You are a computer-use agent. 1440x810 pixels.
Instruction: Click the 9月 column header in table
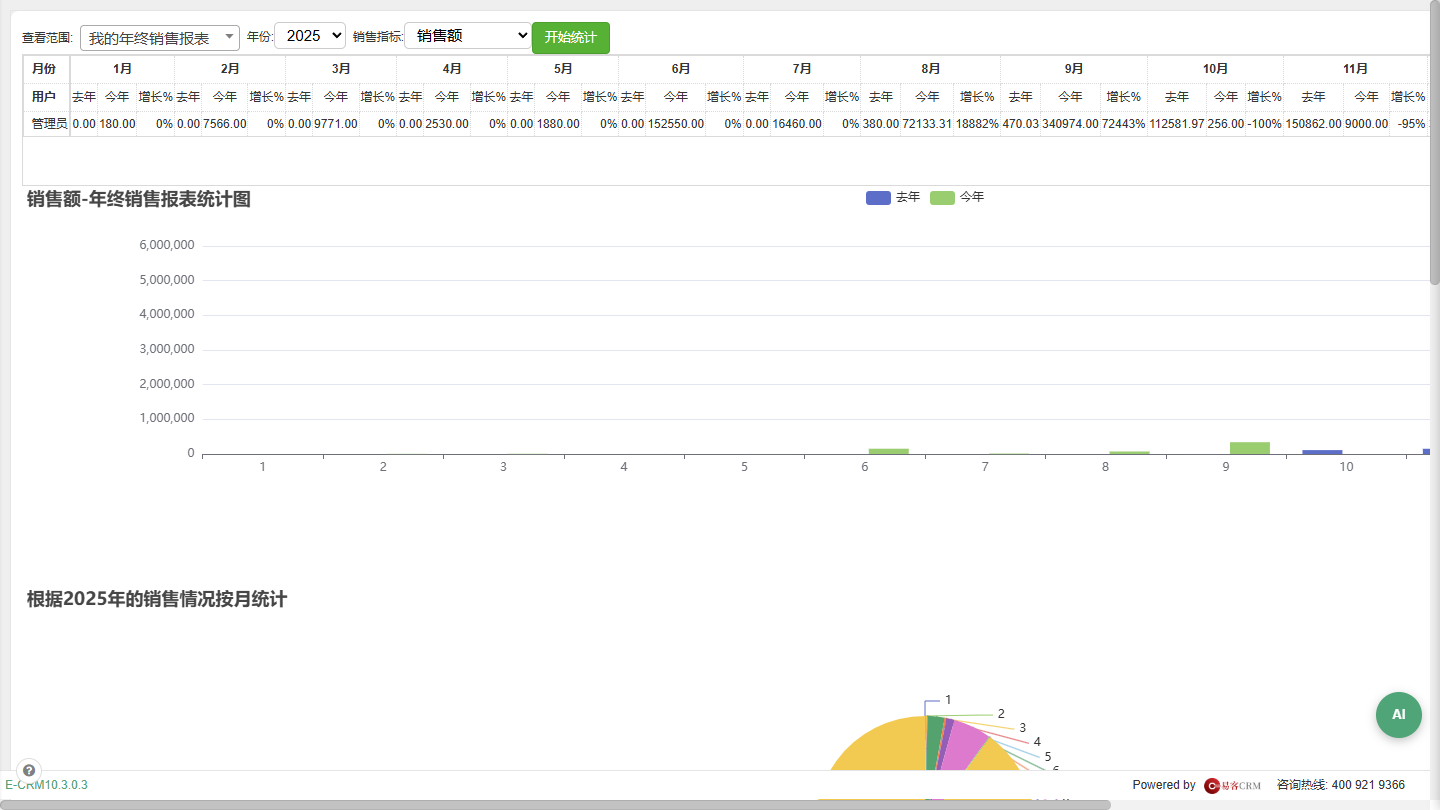point(1074,69)
